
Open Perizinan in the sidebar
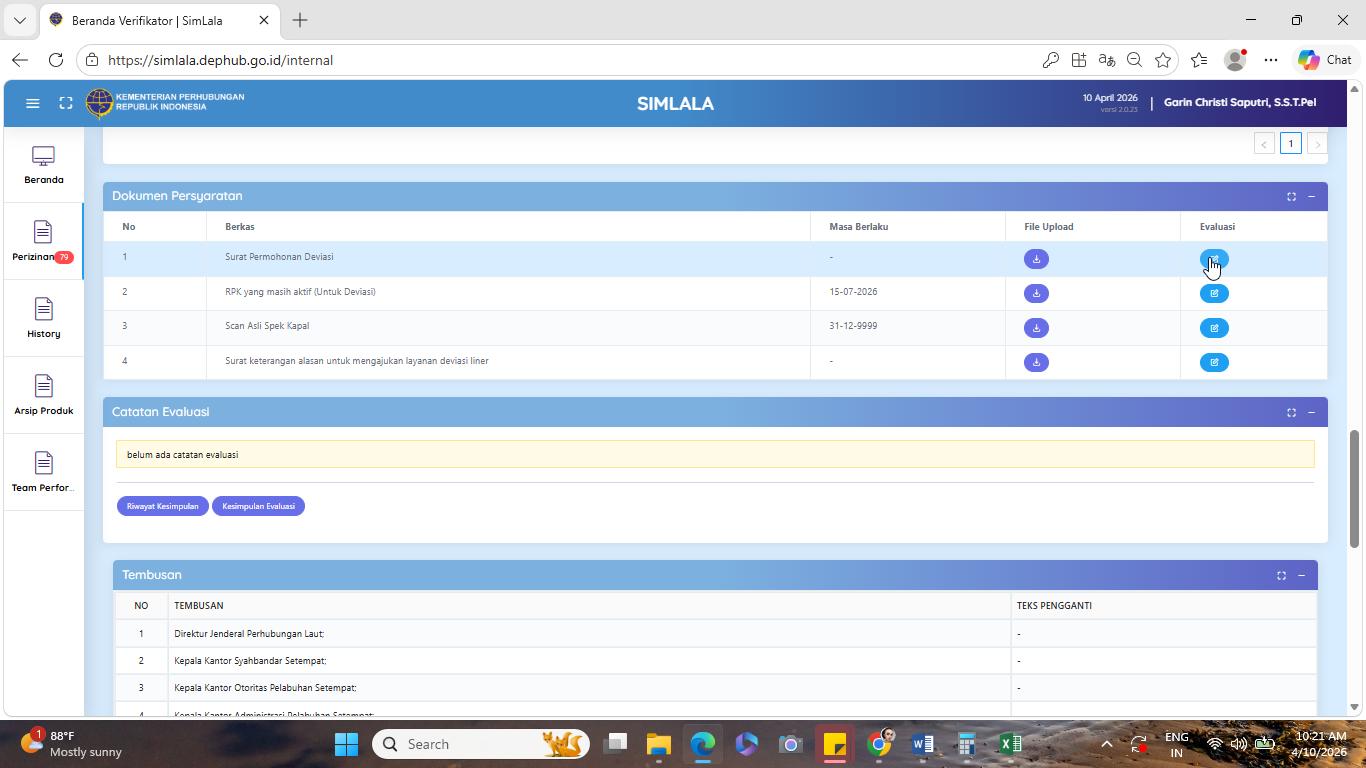44,242
